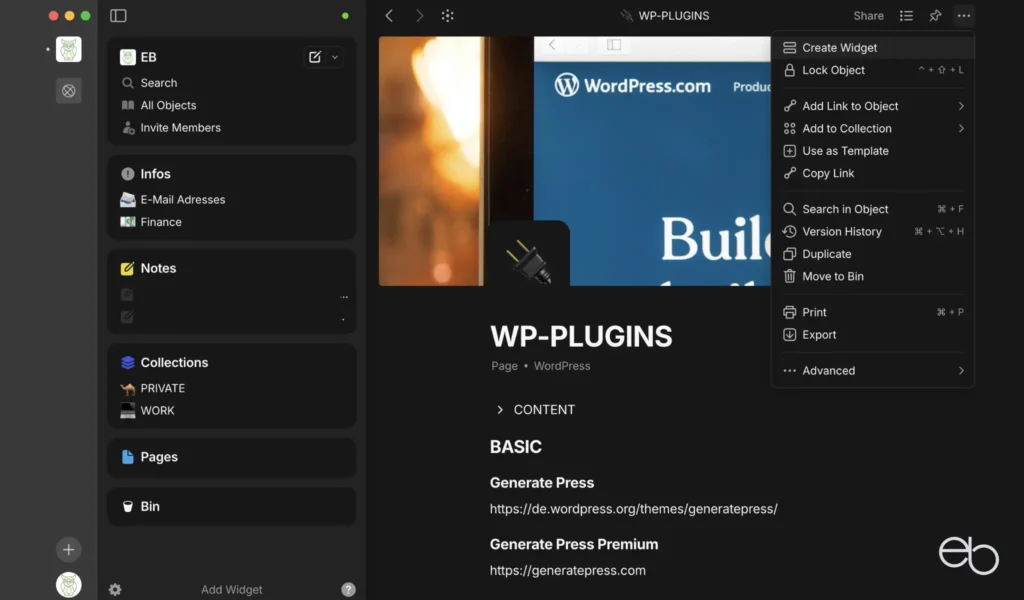The height and width of the screenshot is (600, 1024).
Task: Open the WORK collection
Action: pos(157,411)
